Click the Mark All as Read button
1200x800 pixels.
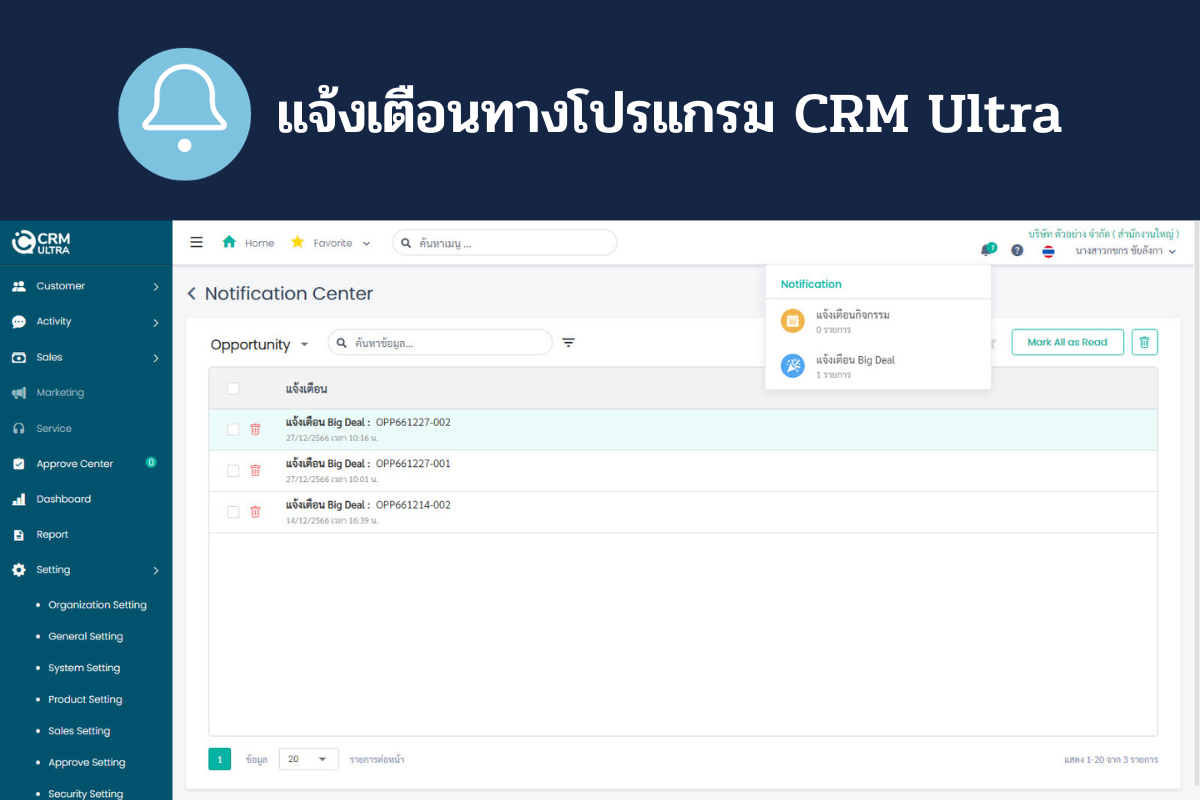point(1067,342)
